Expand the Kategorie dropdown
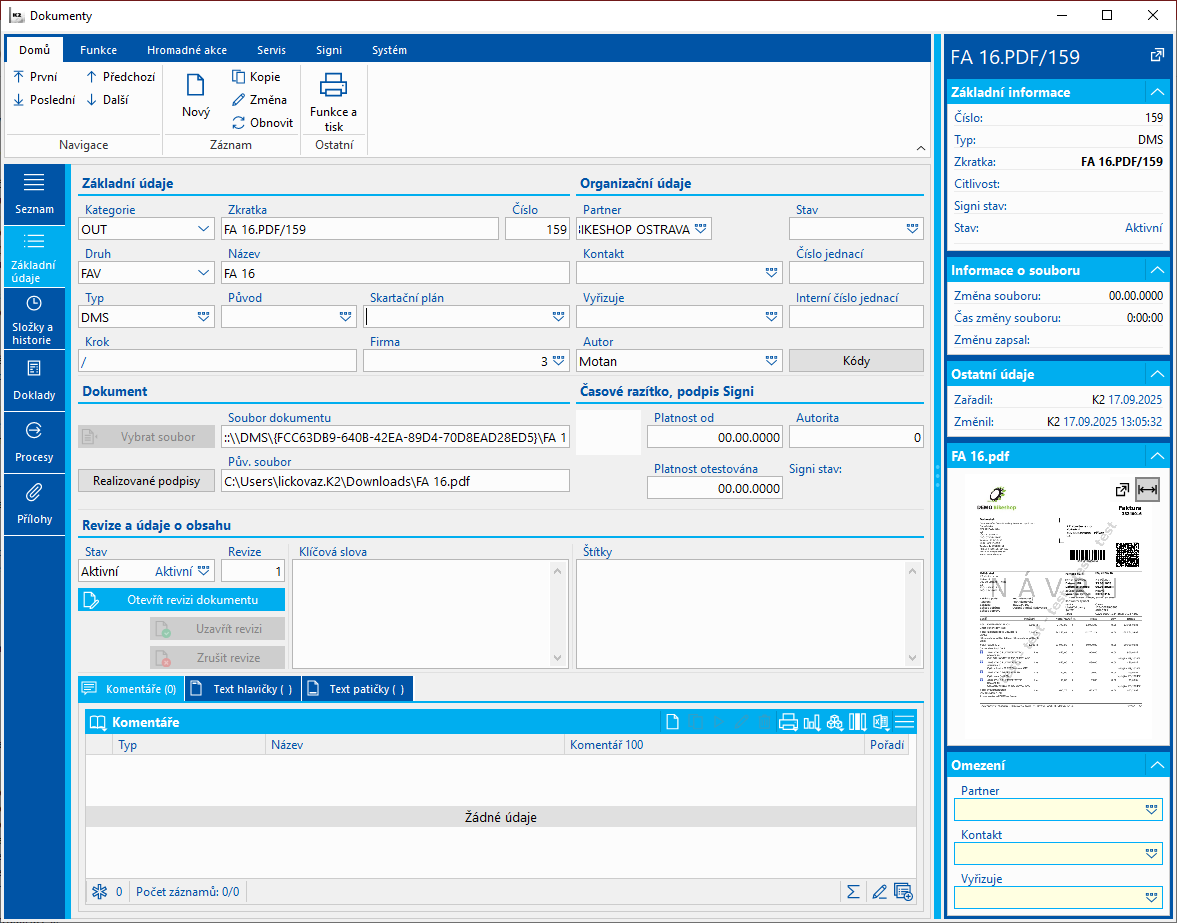The image size is (1177, 923). click(204, 229)
